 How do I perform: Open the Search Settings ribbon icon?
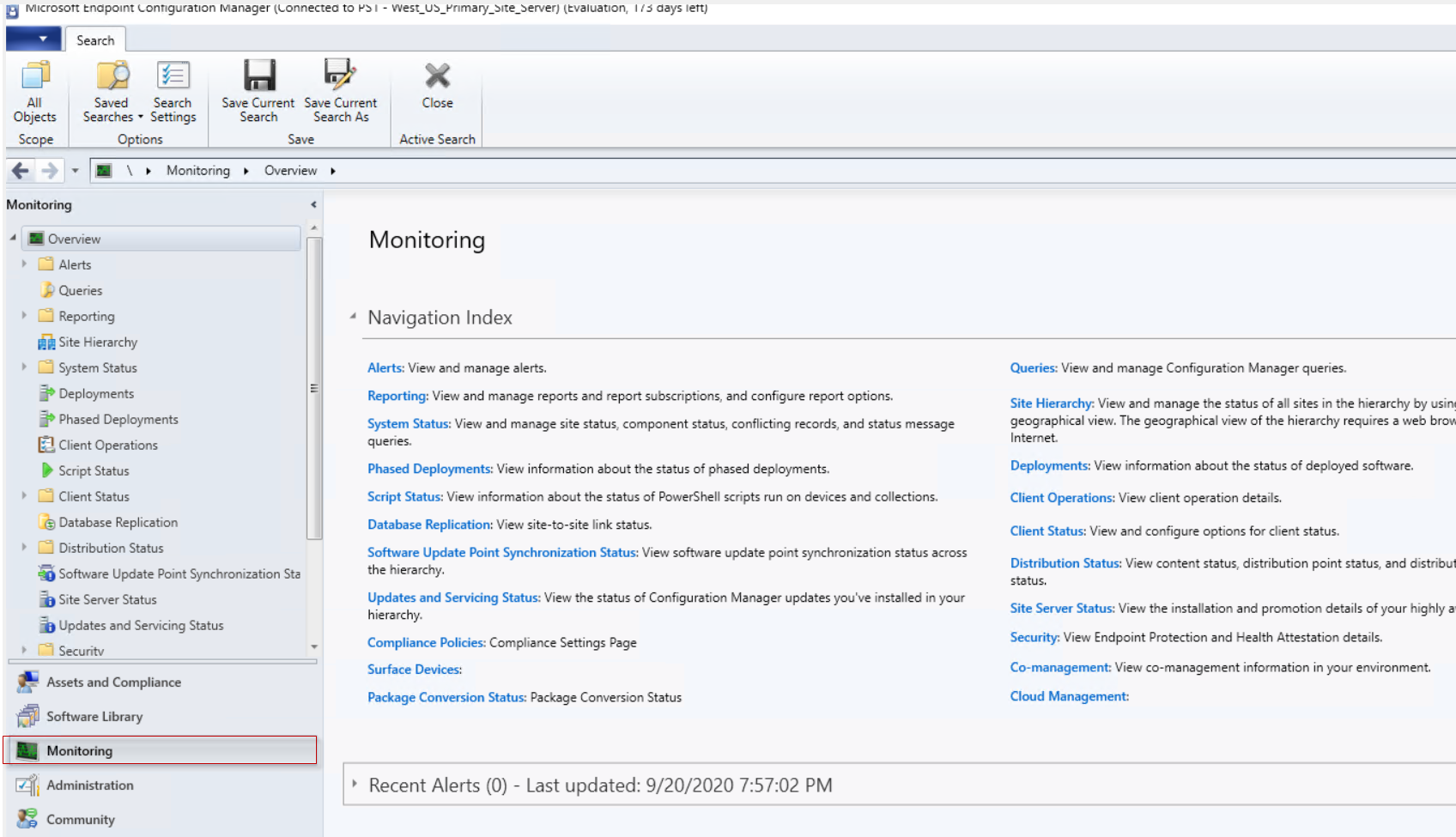(173, 76)
